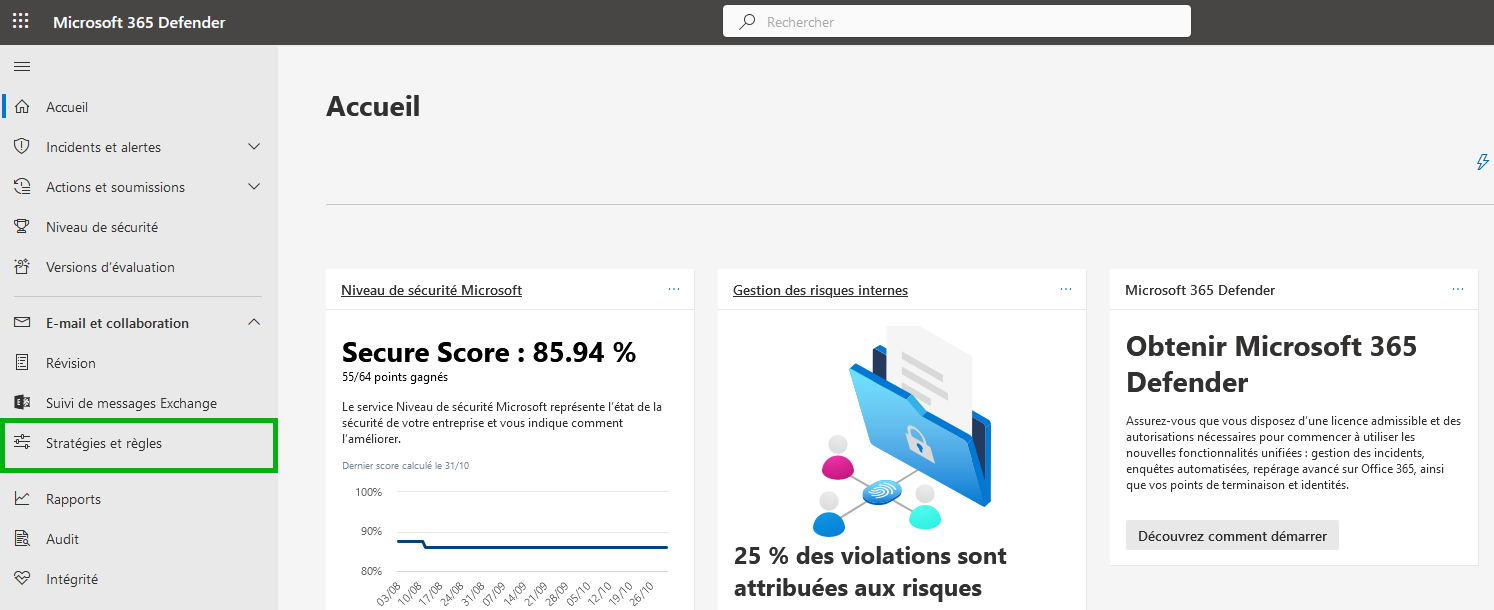Click the magnifier icon in search box
Screen dimensions: 1494x610
[747, 22]
